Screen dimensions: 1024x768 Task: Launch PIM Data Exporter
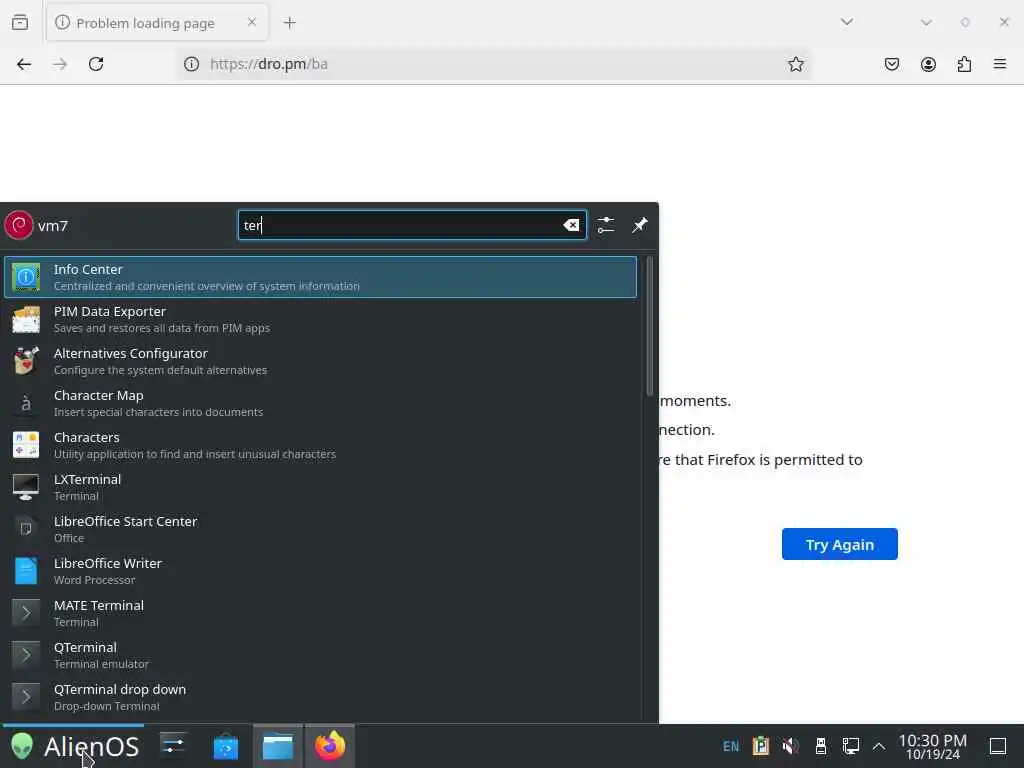point(320,319)
